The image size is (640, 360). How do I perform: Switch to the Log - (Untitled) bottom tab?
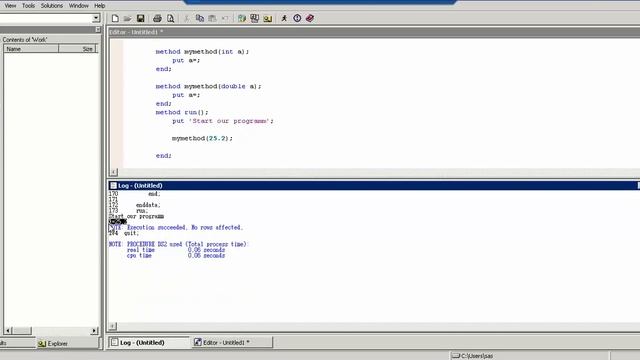[x=149, y=342]
